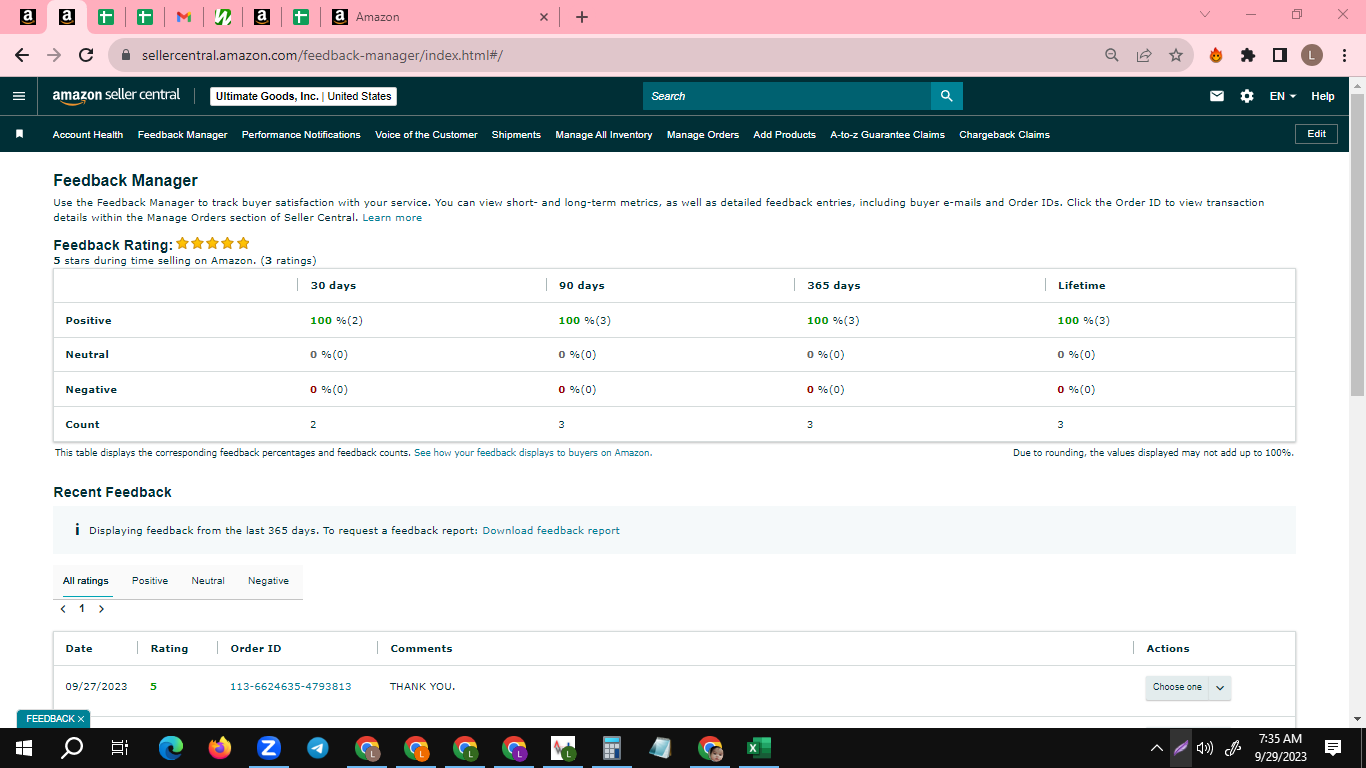
Task: Click the search magnifier button
Action: [x=946, y=96]
